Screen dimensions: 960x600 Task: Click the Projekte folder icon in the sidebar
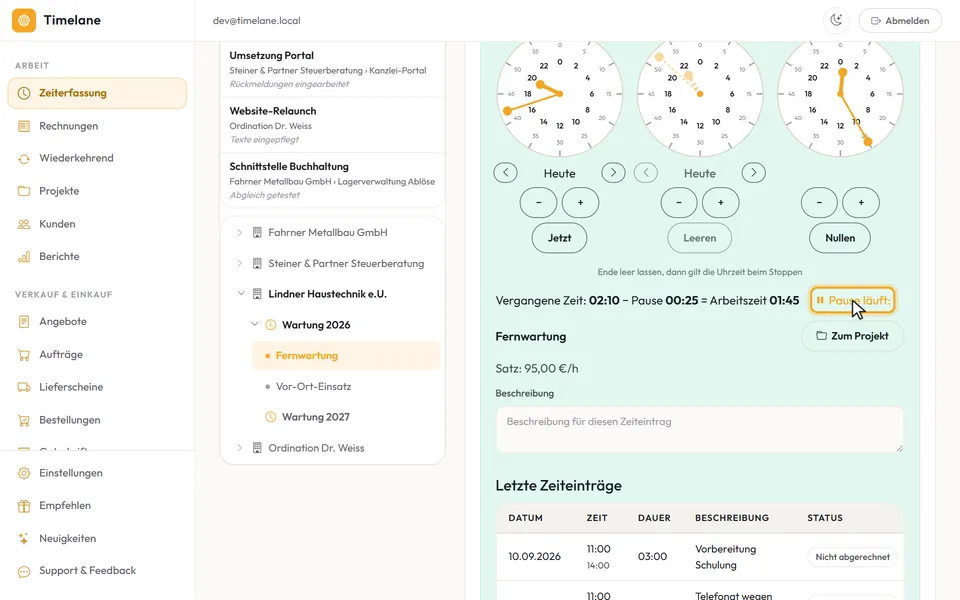click(x=24, y=191)
